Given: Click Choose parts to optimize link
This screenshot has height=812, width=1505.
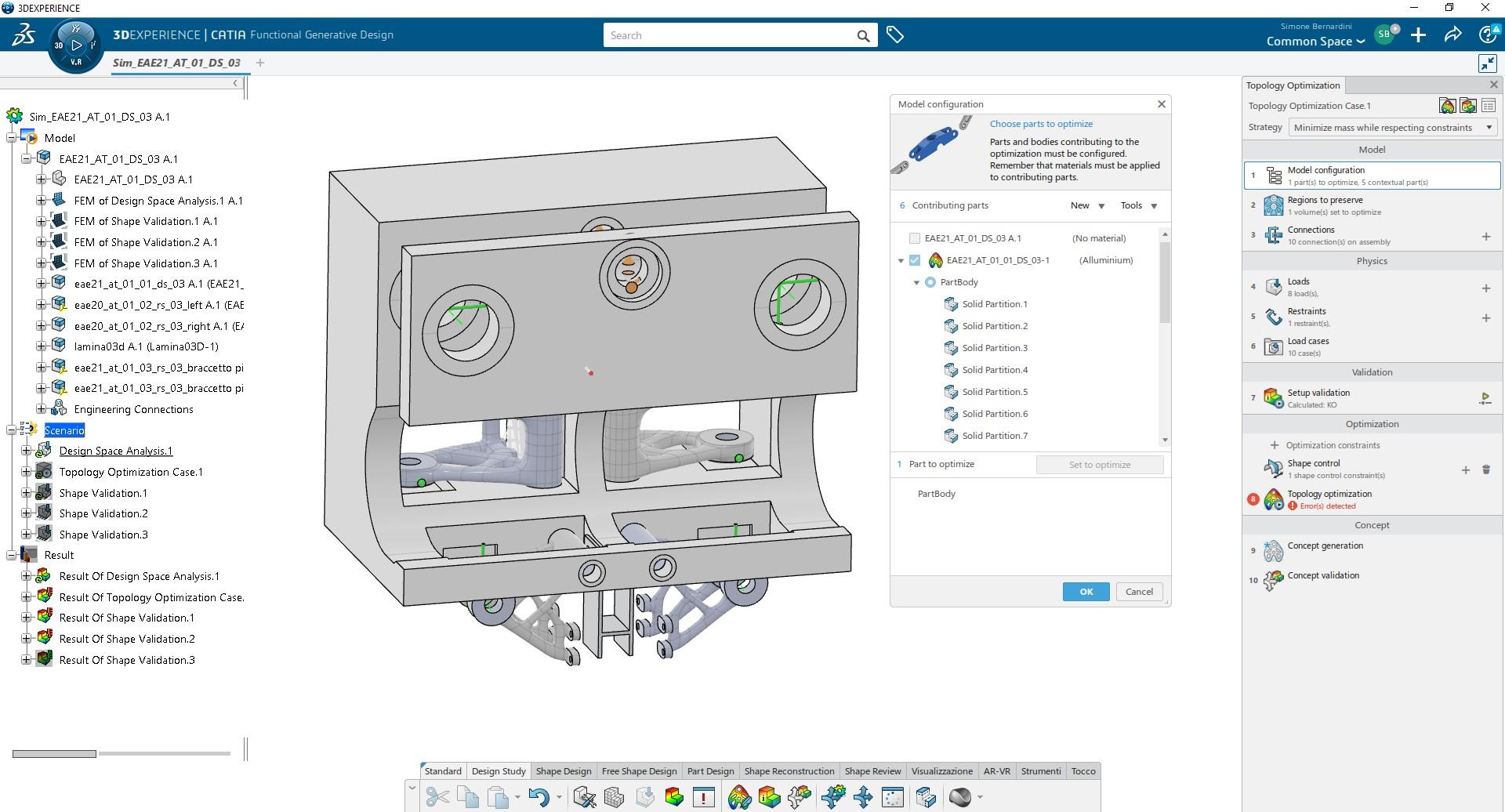Looking at the screenshot, I should tap(1041, 124).
